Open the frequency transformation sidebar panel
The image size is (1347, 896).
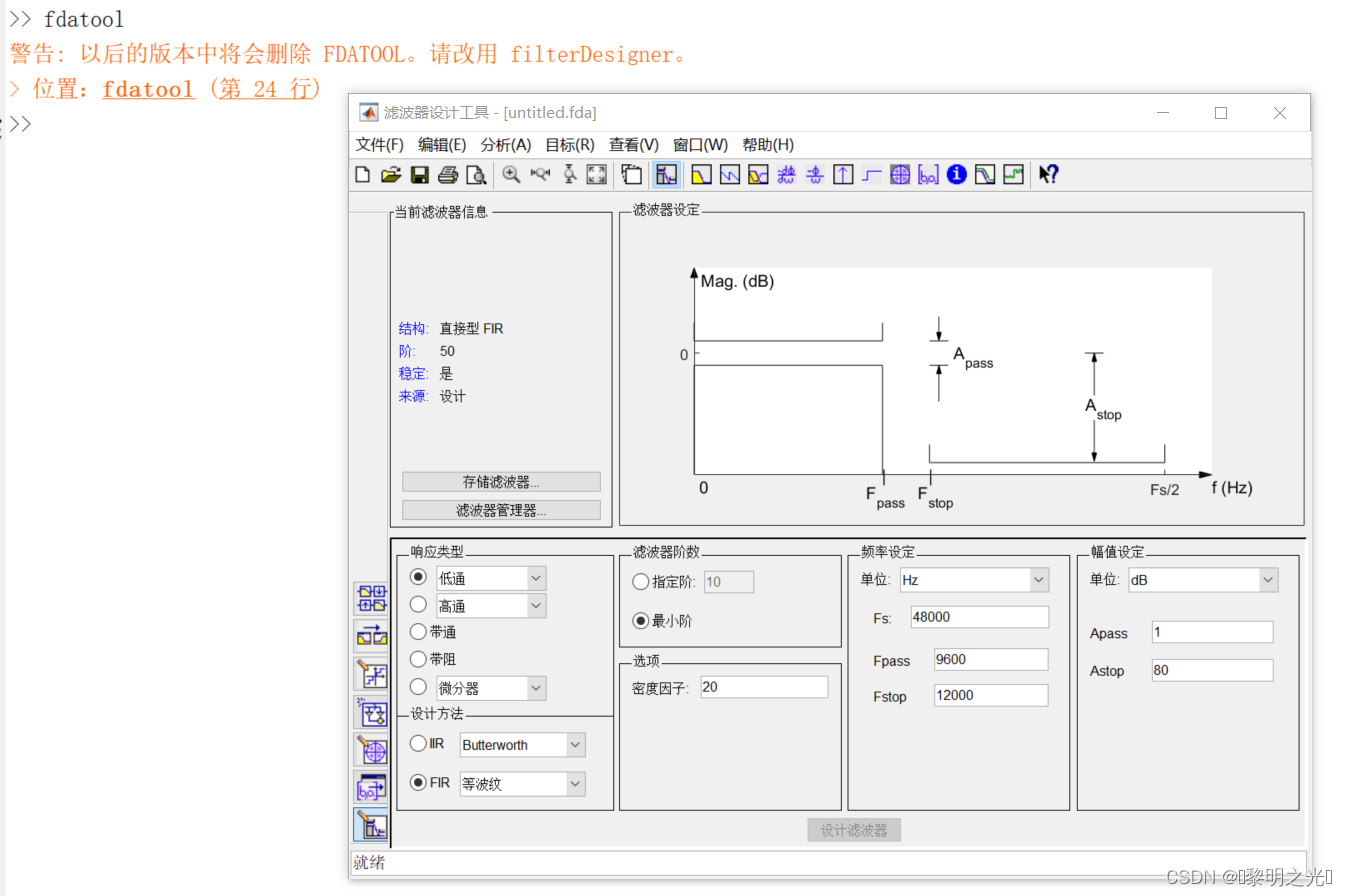pos(371,635)
